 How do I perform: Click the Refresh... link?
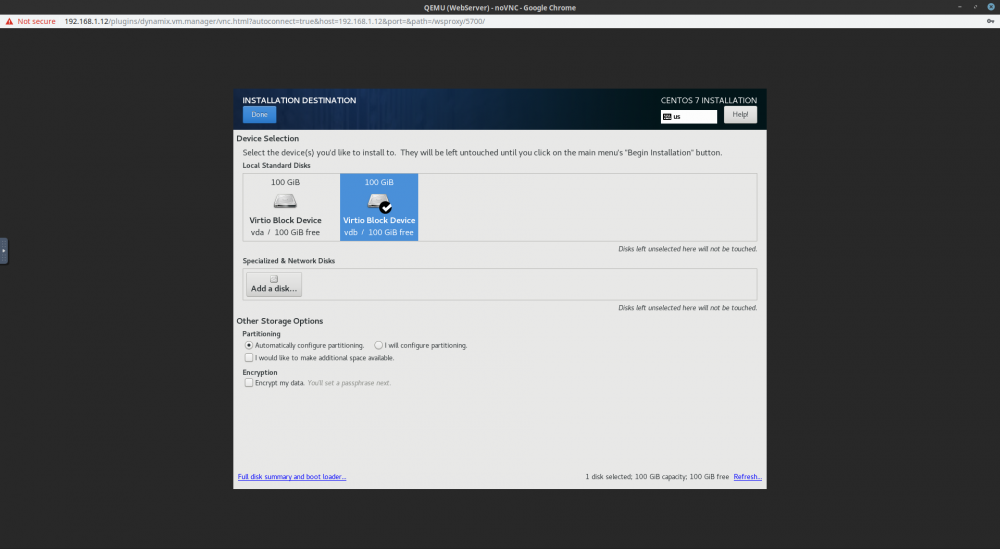click(x=747, y=476)
